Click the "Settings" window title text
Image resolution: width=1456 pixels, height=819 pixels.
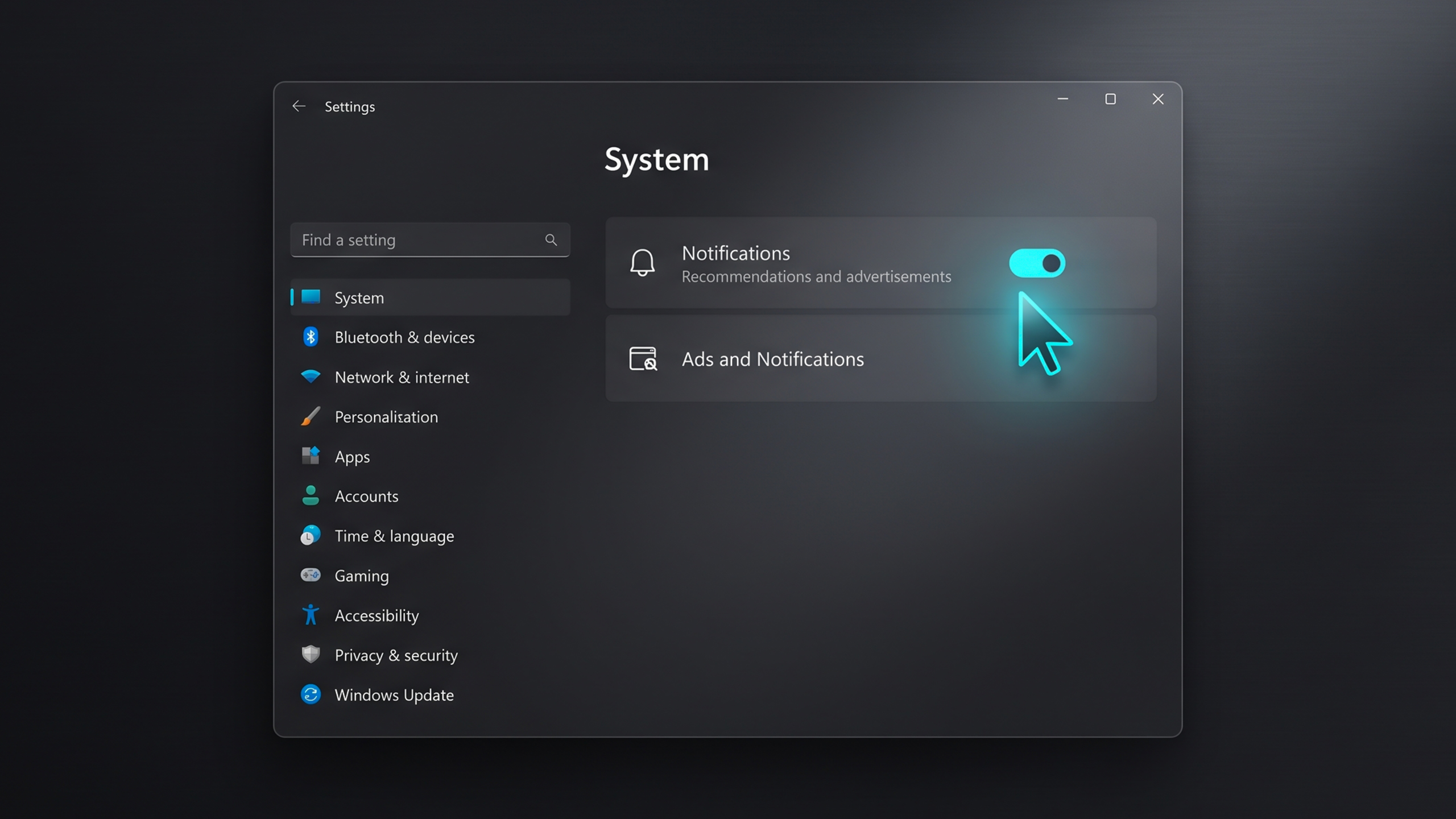350,107
